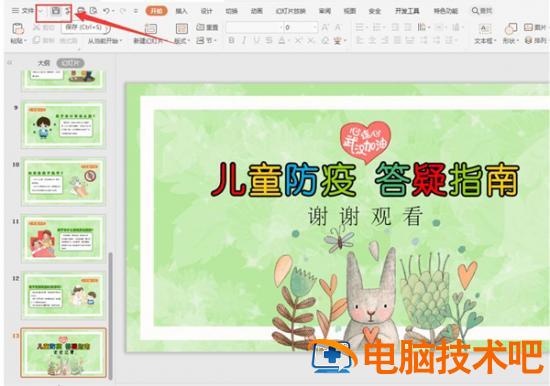Decrease the font size with smaller A icon
This screenshot has width=550, height=386.
(338, 27)
